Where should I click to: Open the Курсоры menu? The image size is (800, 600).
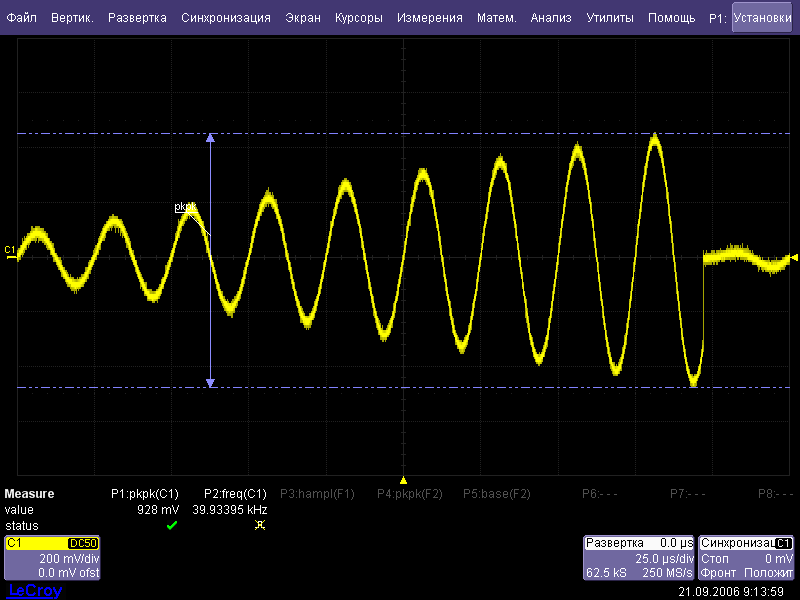coord(358,18)
